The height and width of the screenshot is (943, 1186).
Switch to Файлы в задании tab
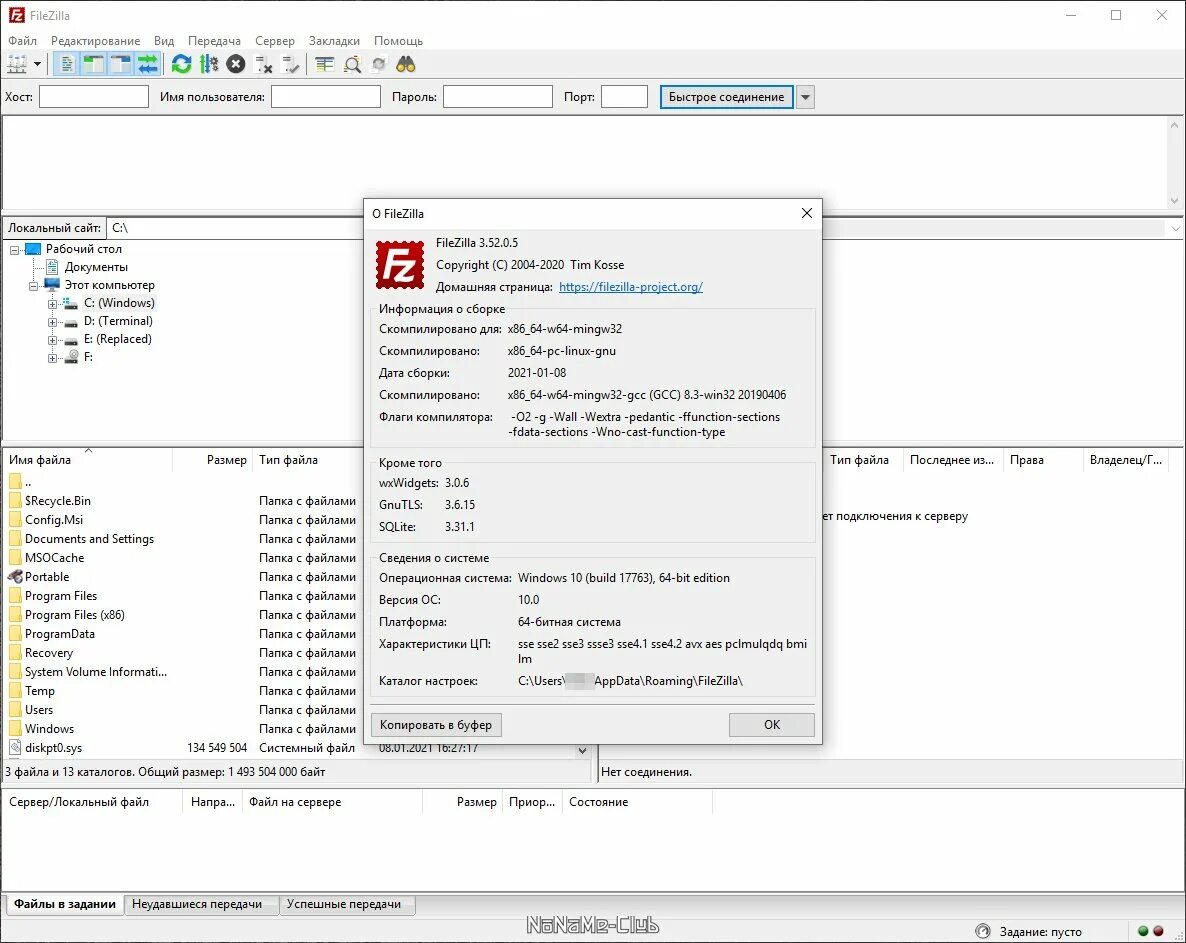pos(65,904)
